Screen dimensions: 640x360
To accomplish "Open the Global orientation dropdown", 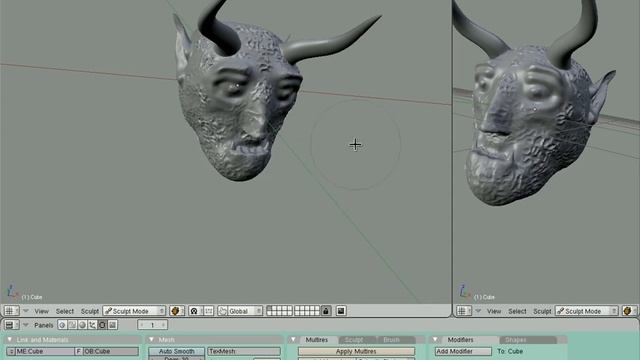I will pos(245,311).
